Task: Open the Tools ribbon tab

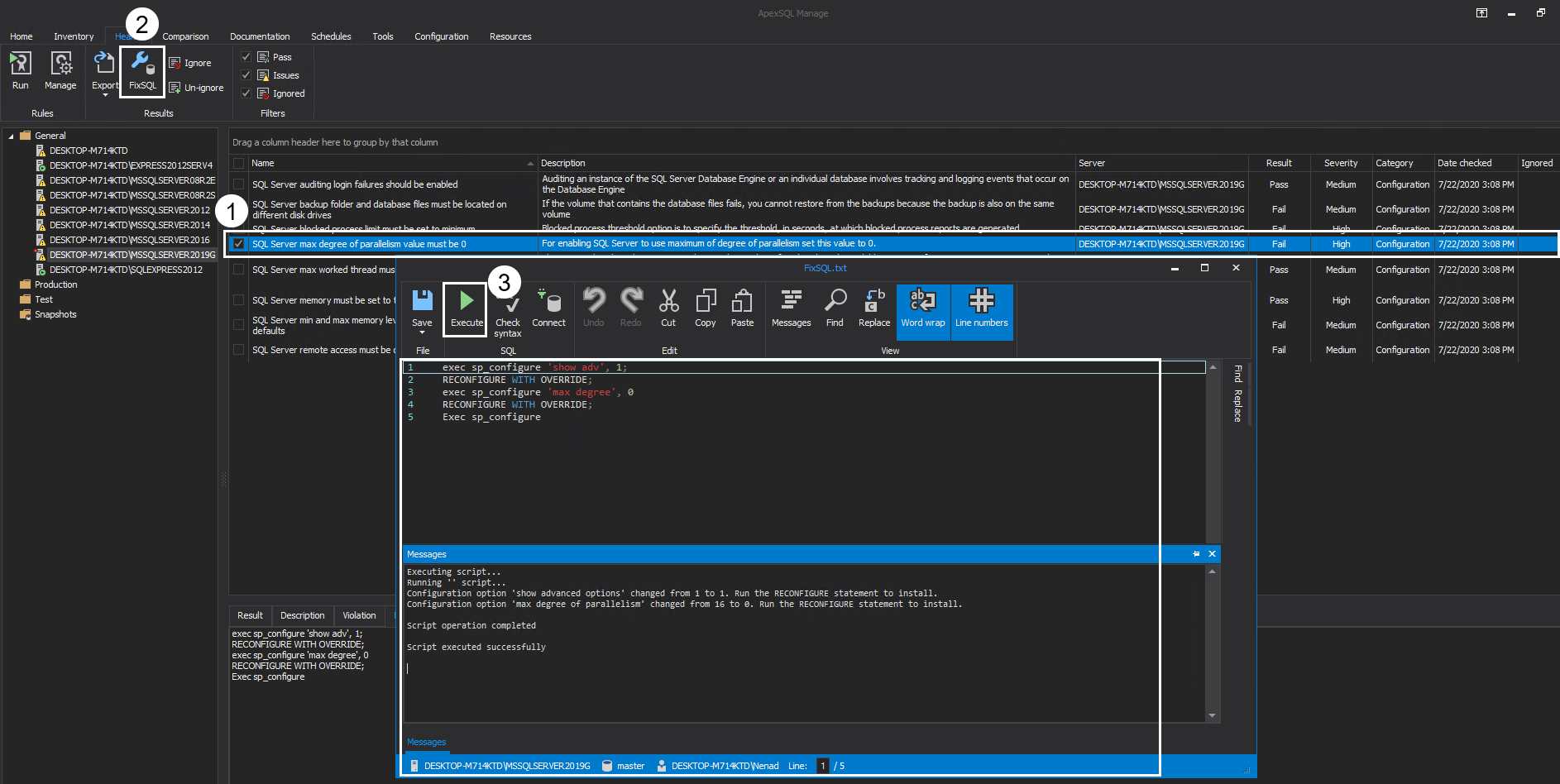Action: [x=383, y=36]
